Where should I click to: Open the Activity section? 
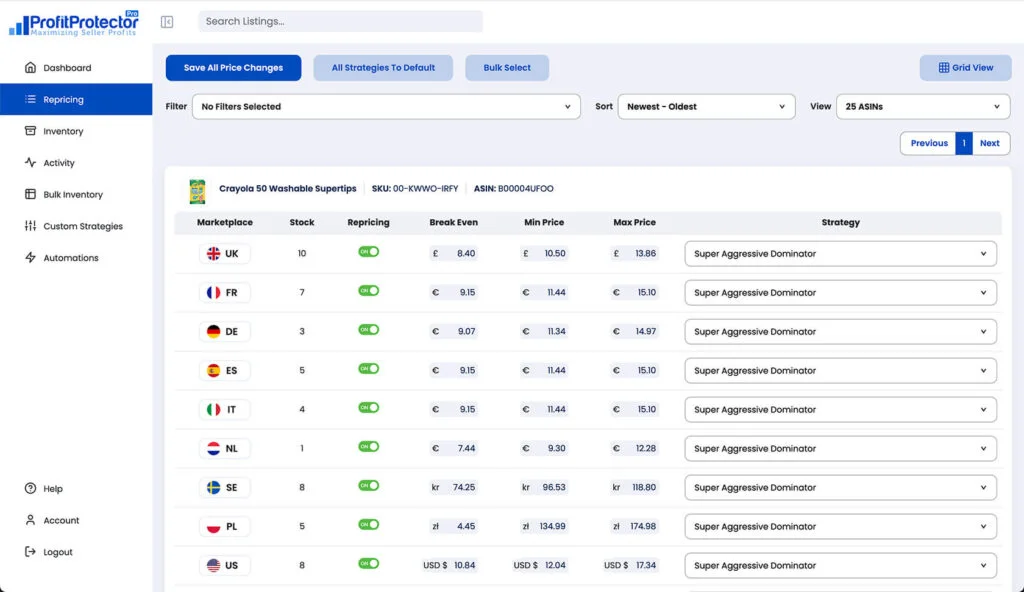58,162
